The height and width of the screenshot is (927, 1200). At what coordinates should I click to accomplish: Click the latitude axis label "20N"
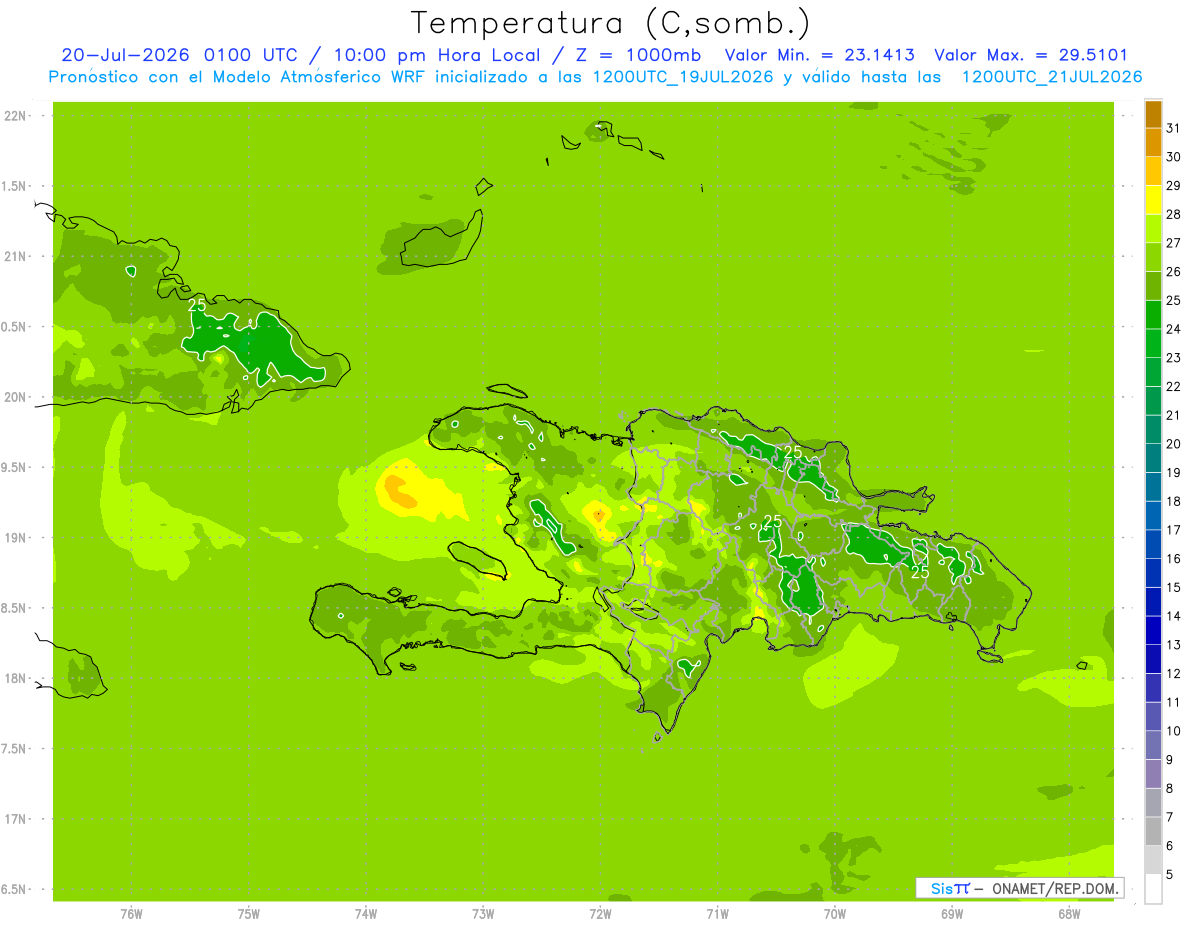point(15,397)
